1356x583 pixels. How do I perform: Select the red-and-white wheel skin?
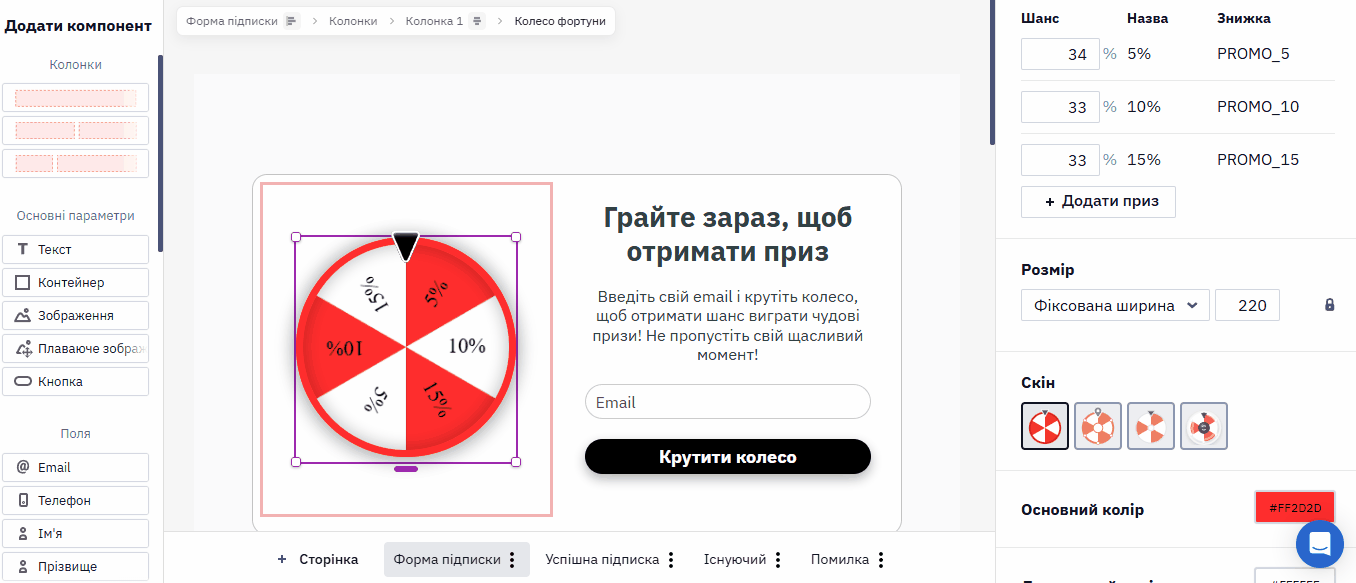(x=1045, y=426)
